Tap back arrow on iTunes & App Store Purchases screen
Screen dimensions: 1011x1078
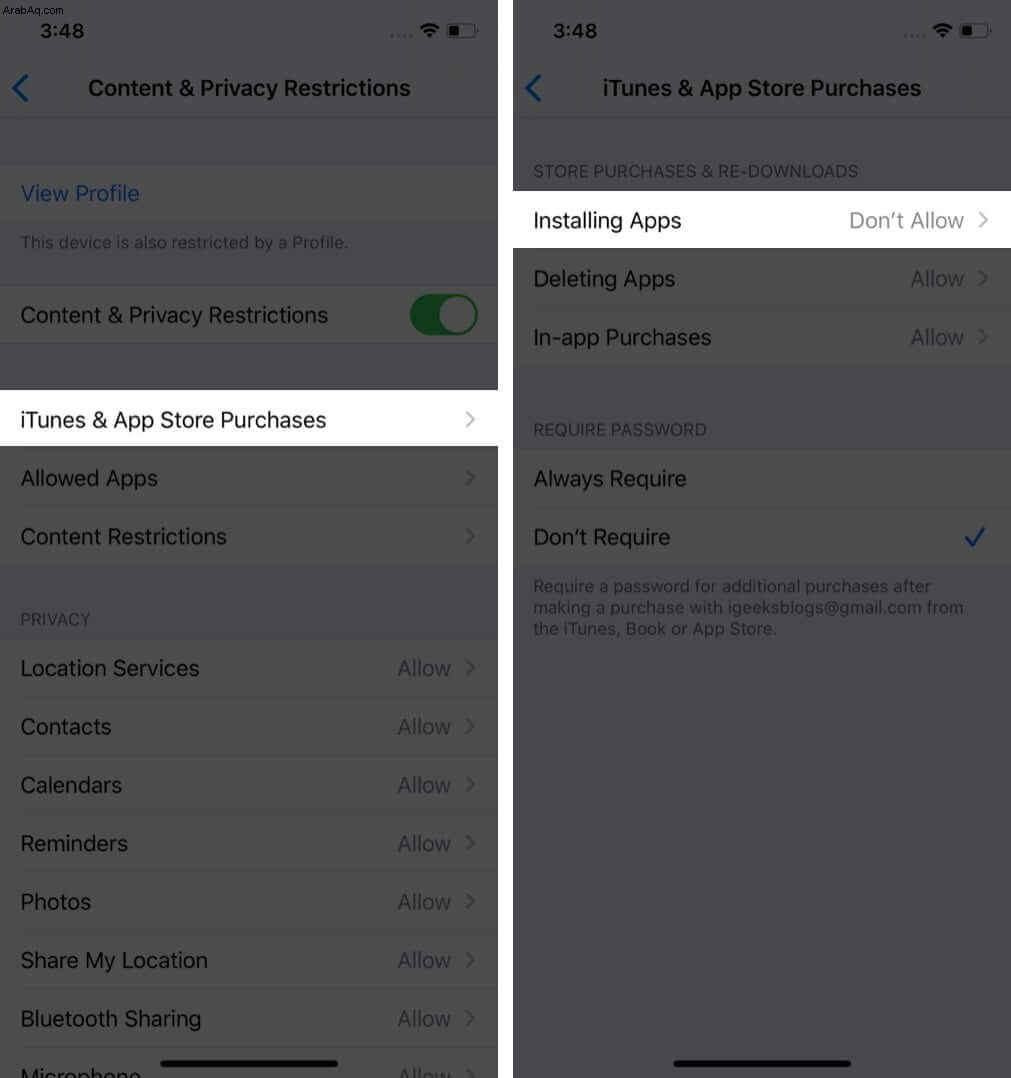[x=534, y=89]
